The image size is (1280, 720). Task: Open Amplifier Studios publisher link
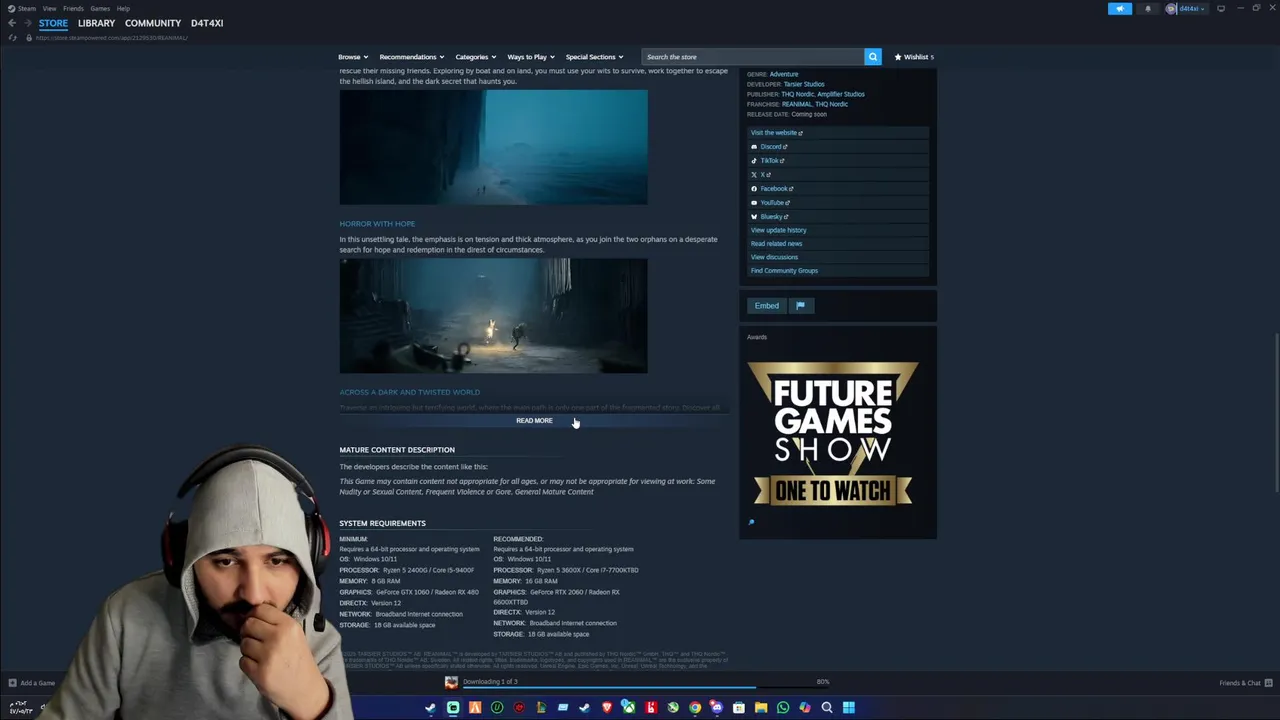point(841,94)
